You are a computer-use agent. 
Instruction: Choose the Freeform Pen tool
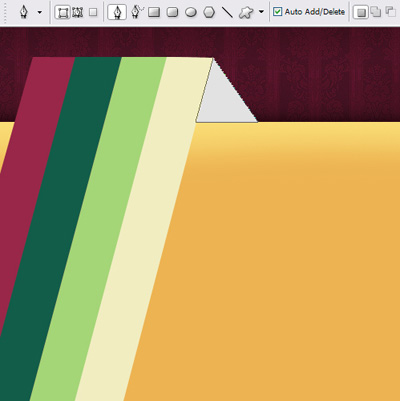pyautogui.click(x=137, y=12)
